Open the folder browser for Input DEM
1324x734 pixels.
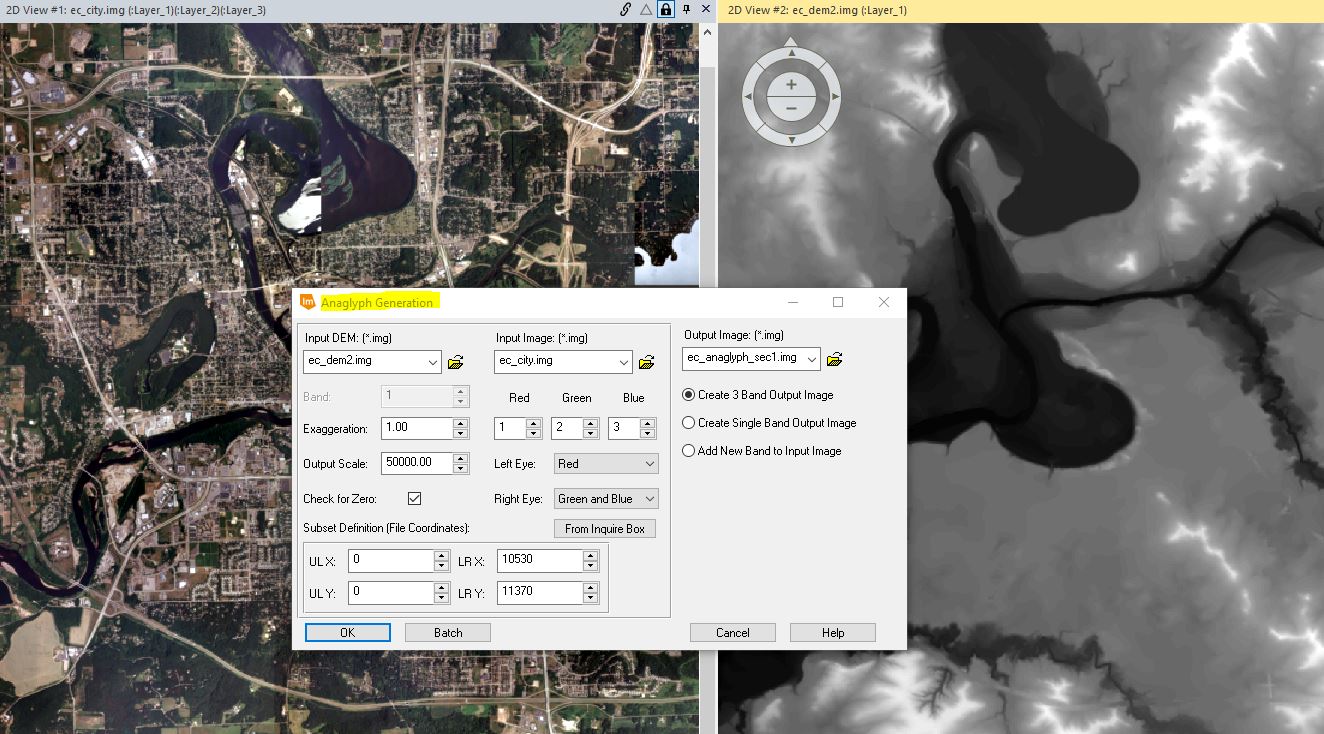(x=457, y=362)
